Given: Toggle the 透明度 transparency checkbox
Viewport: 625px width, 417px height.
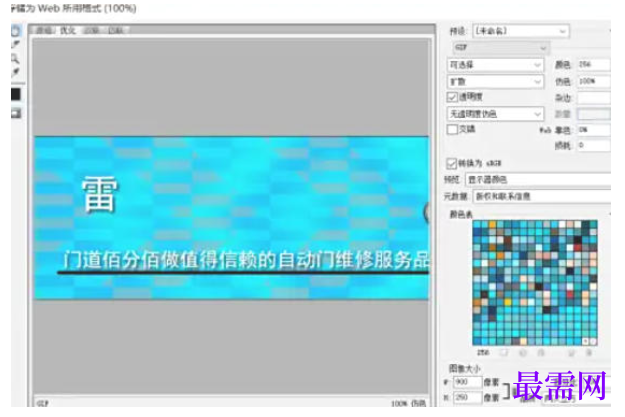Looking at the screenshot, I should 452,97.
